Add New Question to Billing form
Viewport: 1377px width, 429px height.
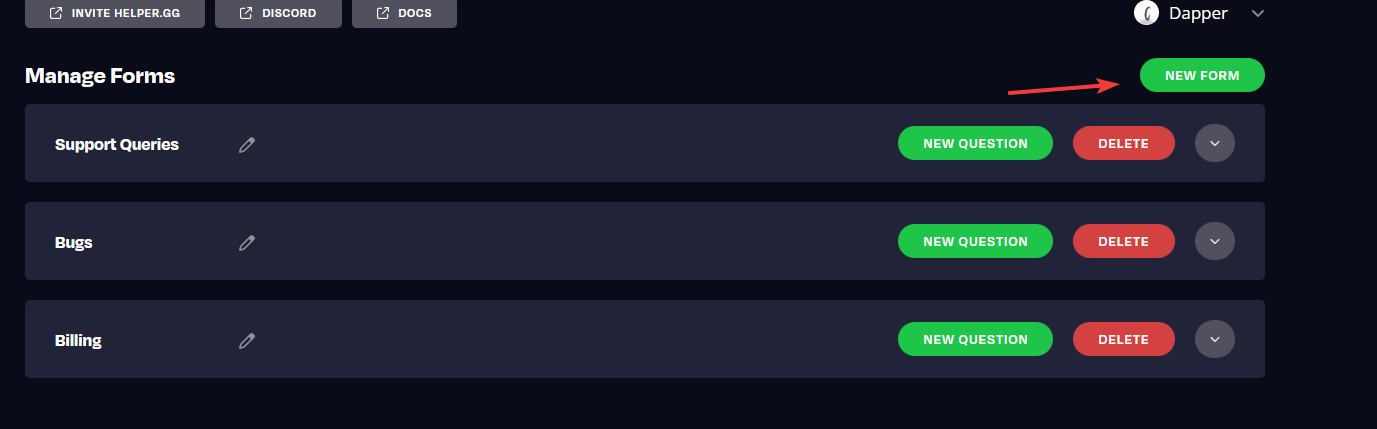(x=975, y=339)
